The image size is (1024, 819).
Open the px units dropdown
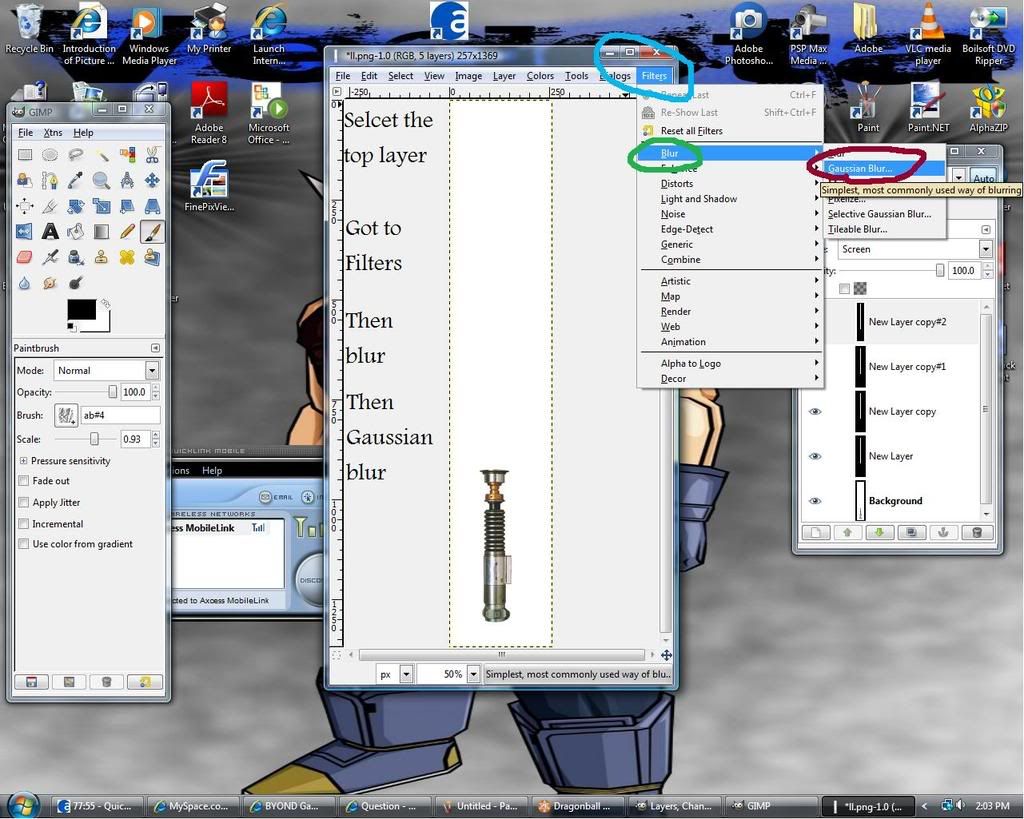click(x=406, y=674)
